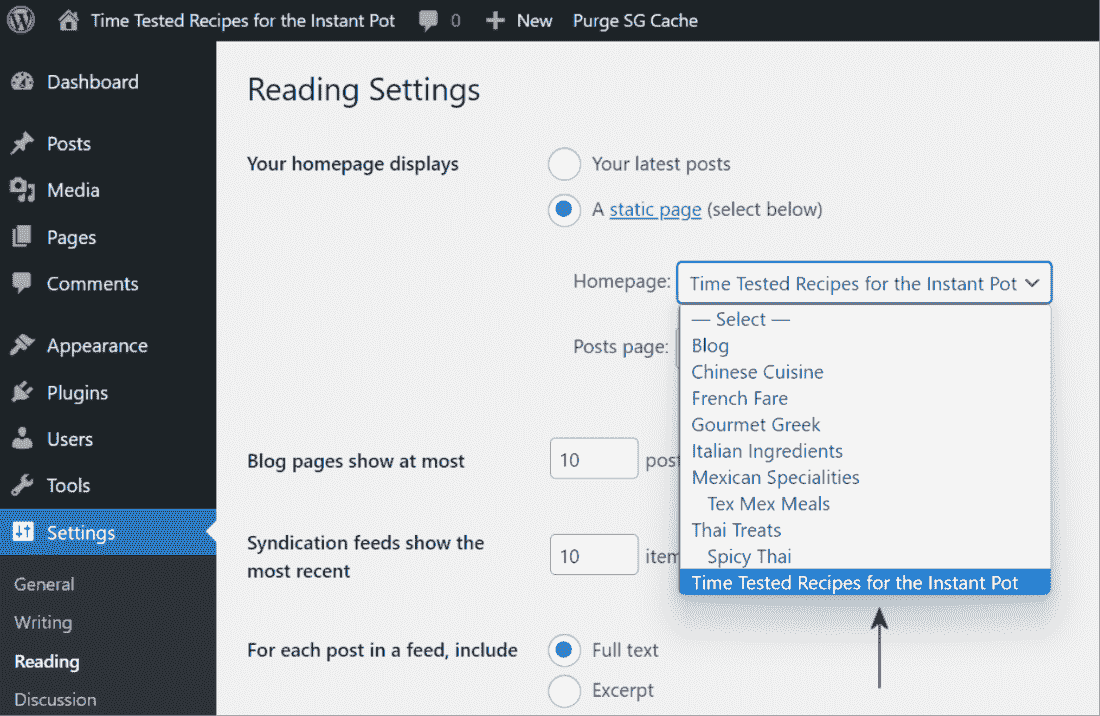The width and height of the screenshot is (1100, 716).
Task: Click site title in admin bar
Action: [x=243, y=21]
